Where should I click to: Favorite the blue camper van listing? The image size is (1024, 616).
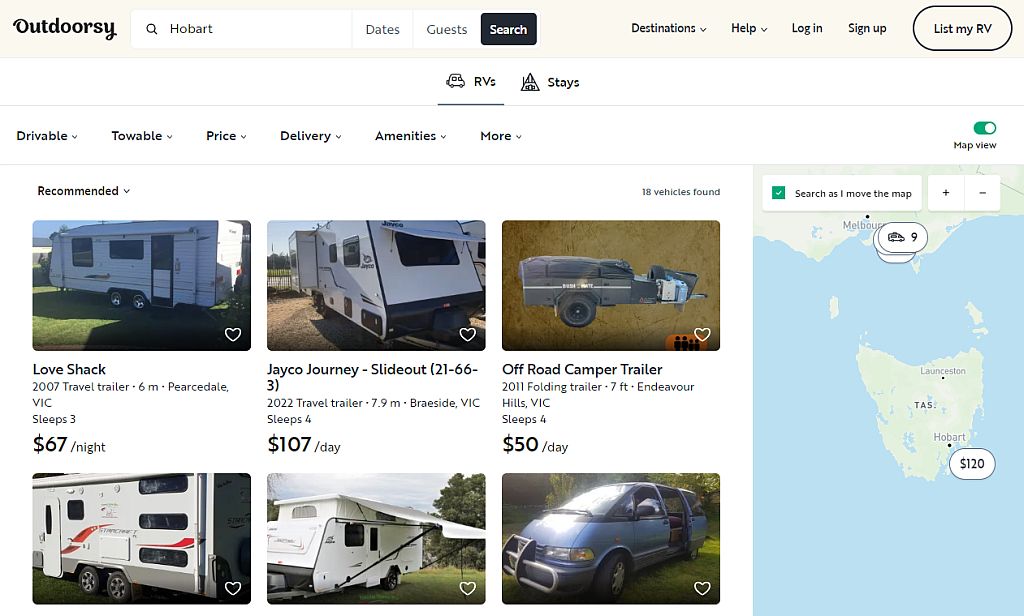[701, 588]
